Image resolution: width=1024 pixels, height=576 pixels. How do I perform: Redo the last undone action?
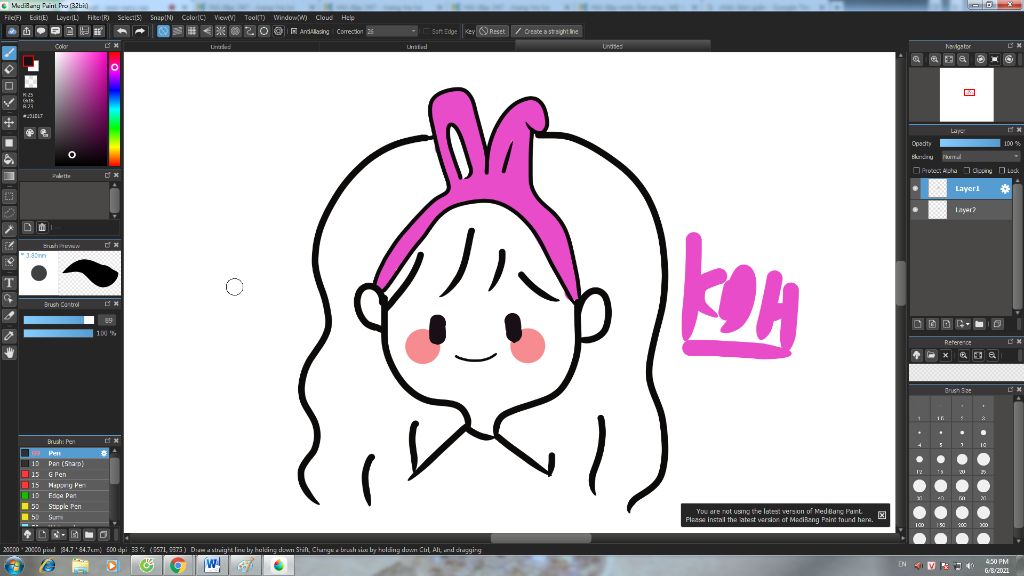tap(139, 31)
